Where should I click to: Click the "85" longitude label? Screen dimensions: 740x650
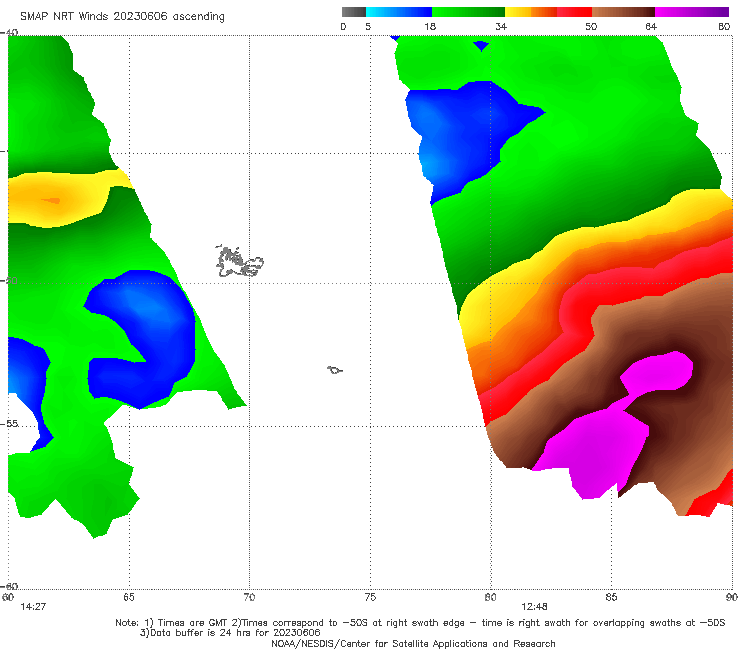(x=611, y=597)
